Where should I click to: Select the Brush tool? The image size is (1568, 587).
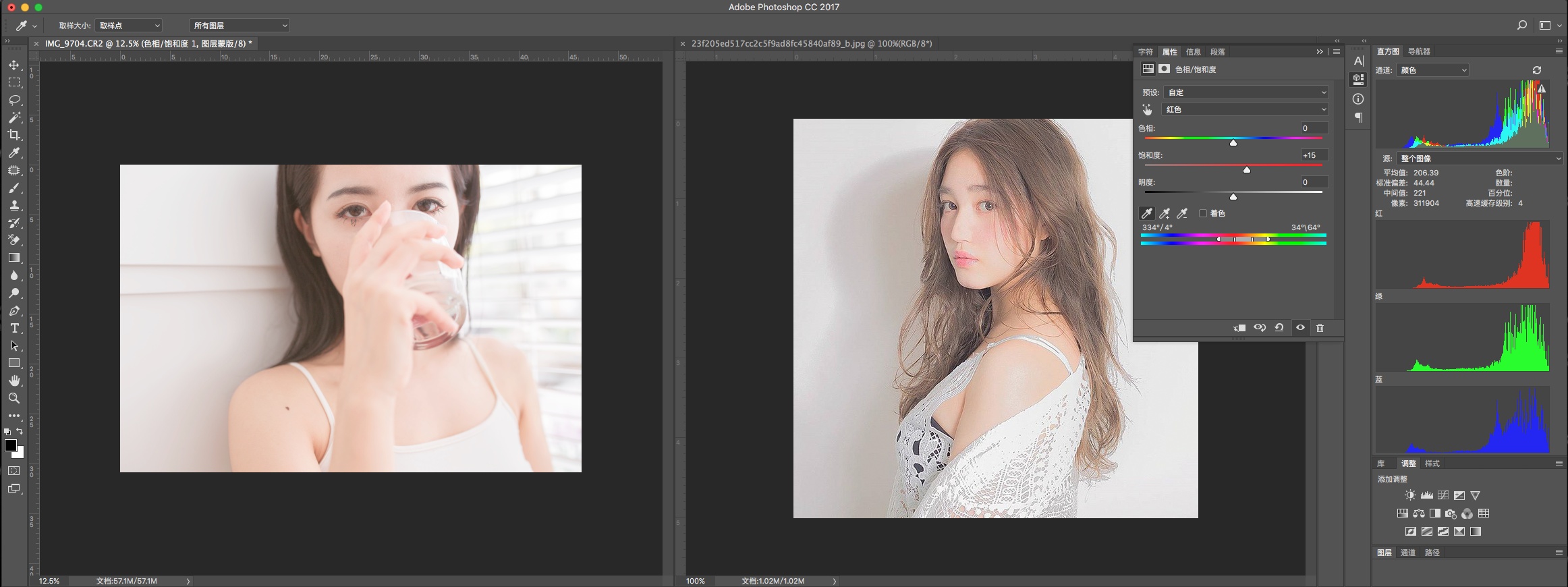tap(14, 188)
